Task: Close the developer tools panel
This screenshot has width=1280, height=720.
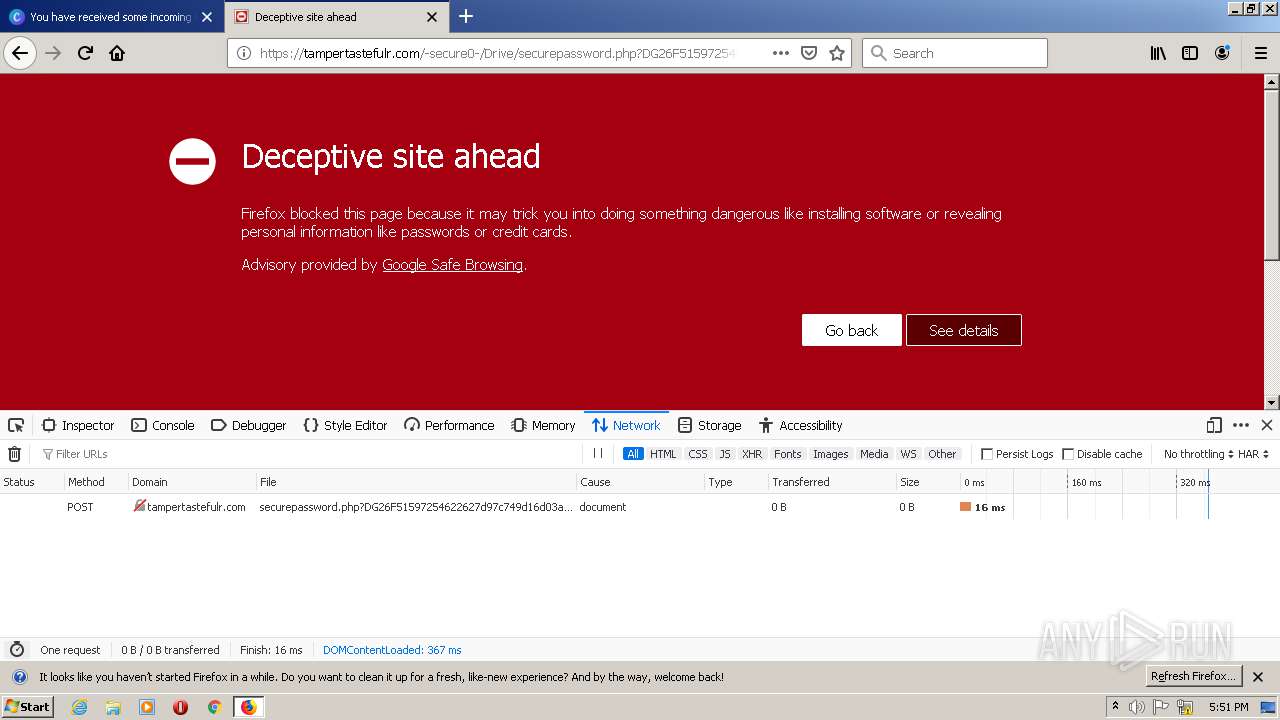Action: (x=1267, y=425)
